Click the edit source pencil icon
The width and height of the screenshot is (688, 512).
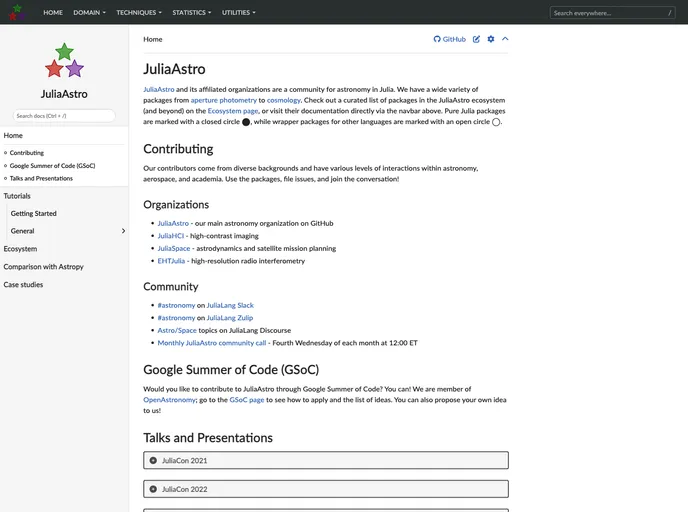[476, 39]
